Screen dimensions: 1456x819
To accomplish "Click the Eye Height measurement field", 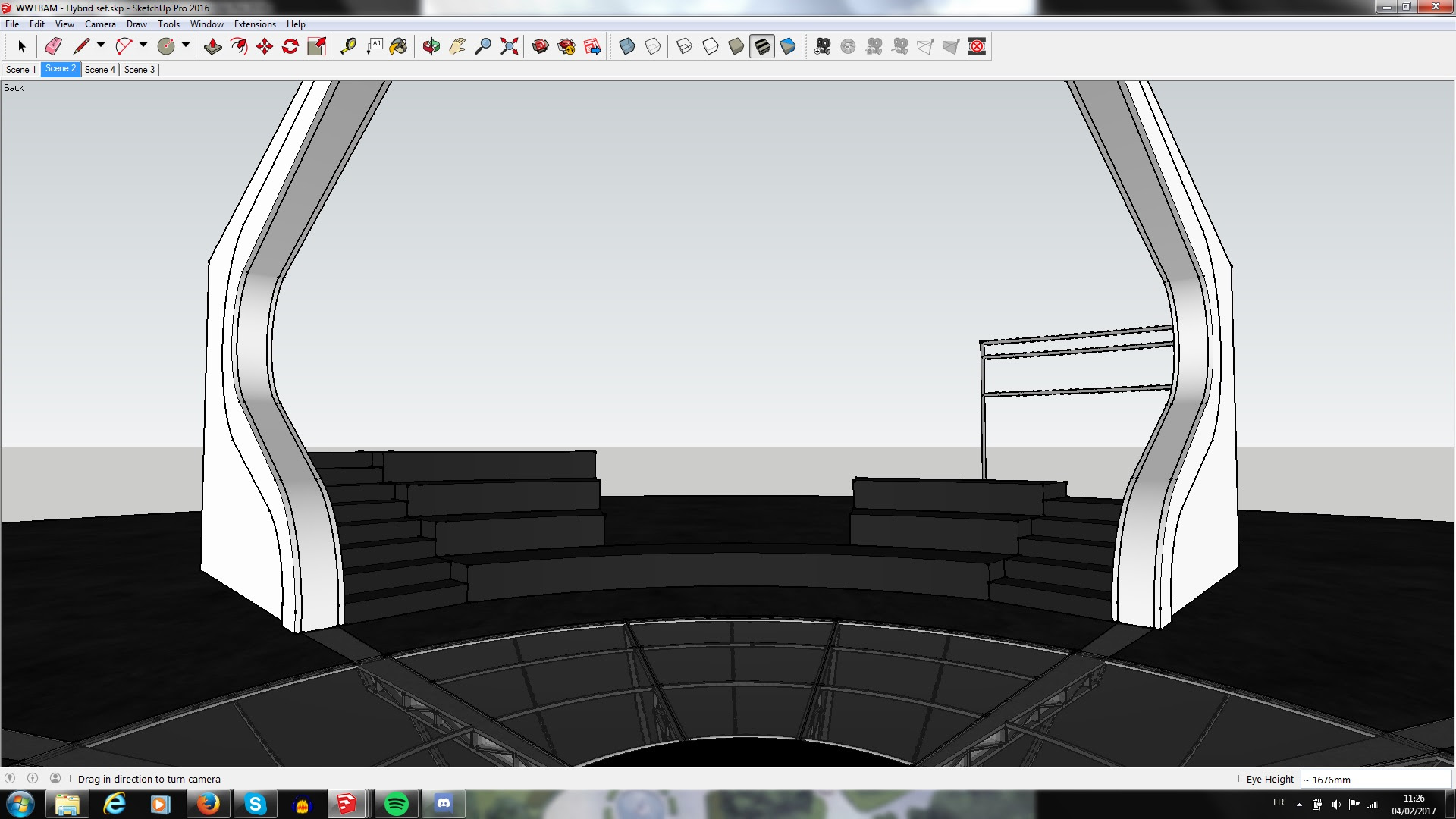I will (x=1375, y=780).
